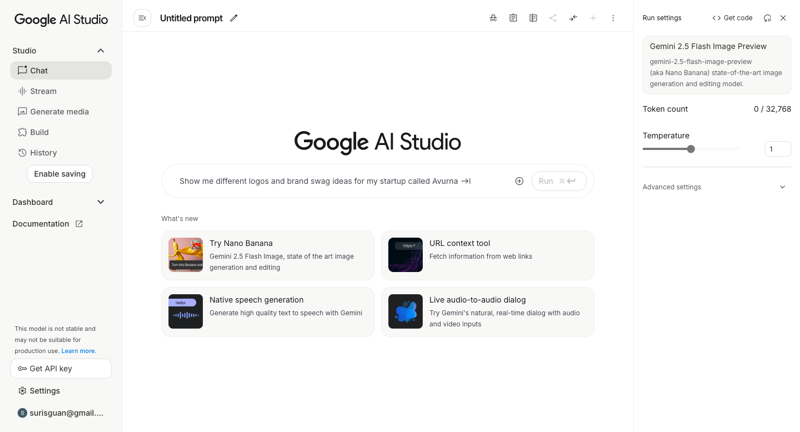Viewport: 800px width, 432px height.
Task: Click the sparkle arrows toolbar icon
Action: [573, 18]
